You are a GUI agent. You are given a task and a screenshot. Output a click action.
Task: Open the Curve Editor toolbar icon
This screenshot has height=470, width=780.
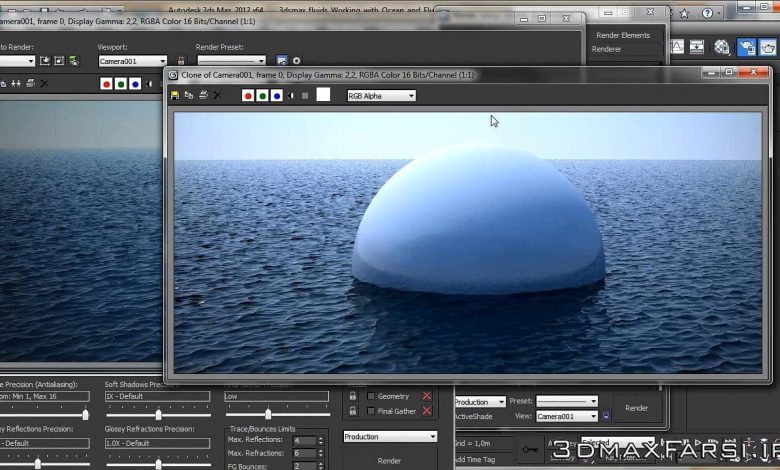coord(677,47)
